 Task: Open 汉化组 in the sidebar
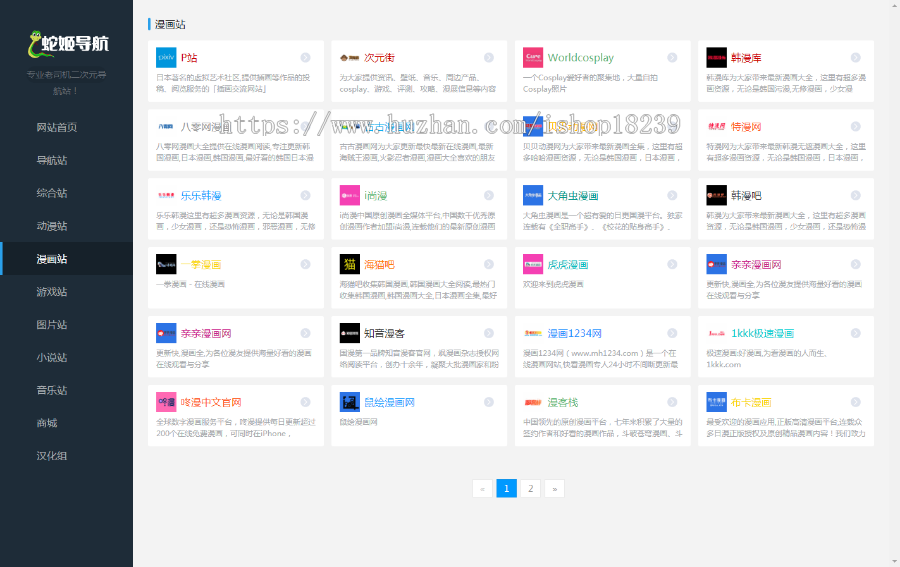coord(51,456)
